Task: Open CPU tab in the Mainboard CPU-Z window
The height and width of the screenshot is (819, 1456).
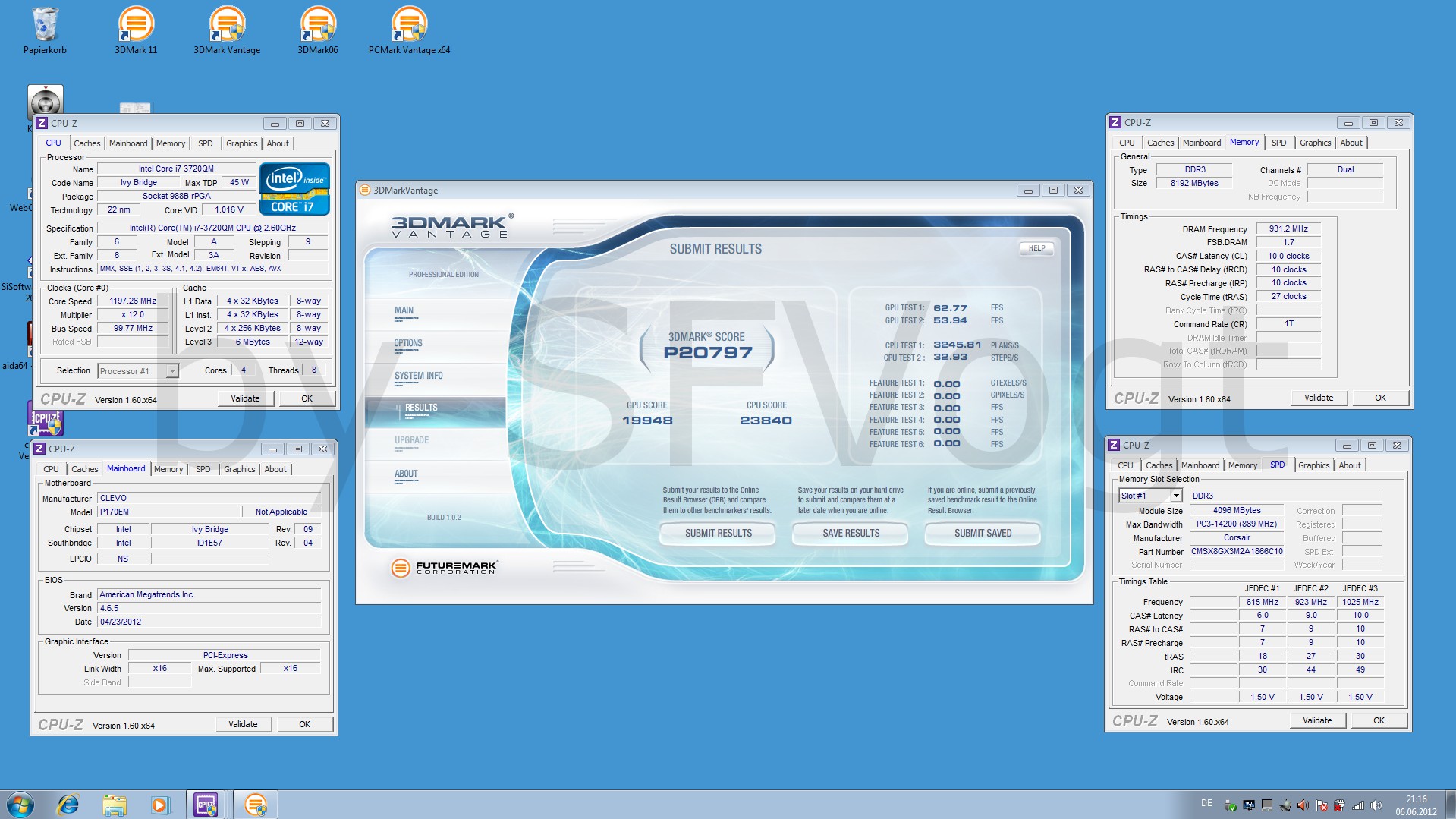Action: [x=52, y=469]
